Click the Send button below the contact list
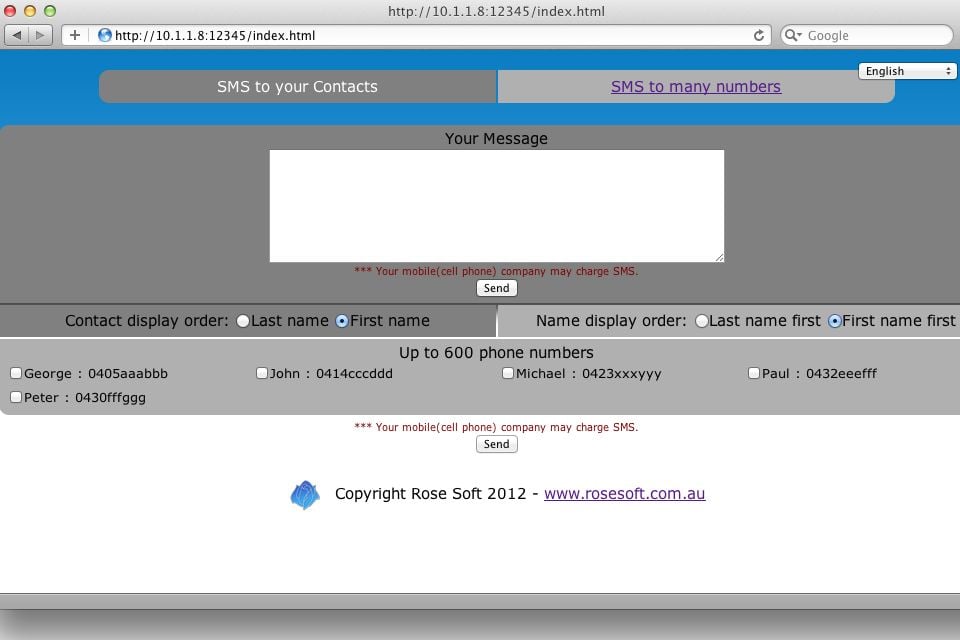Screen dimensions: 960x640 pyautogui.click(x=497, y=444)
